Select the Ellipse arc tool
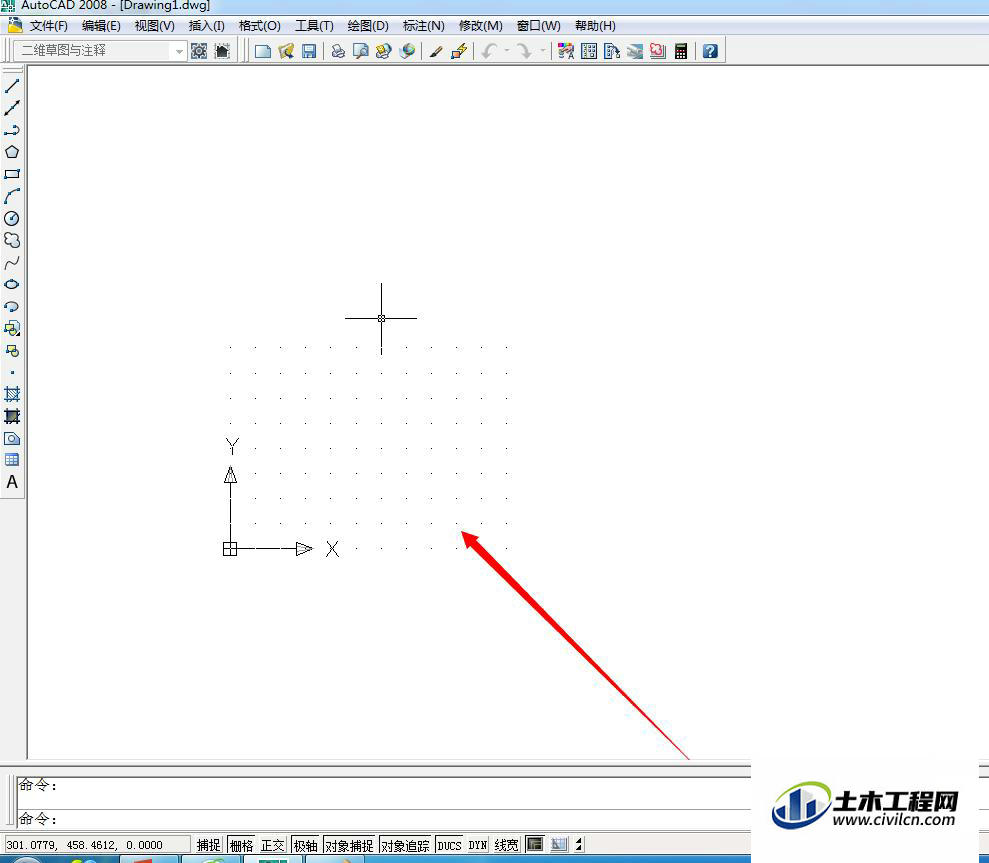Screen dimensions: 989x863 [12, 307]
